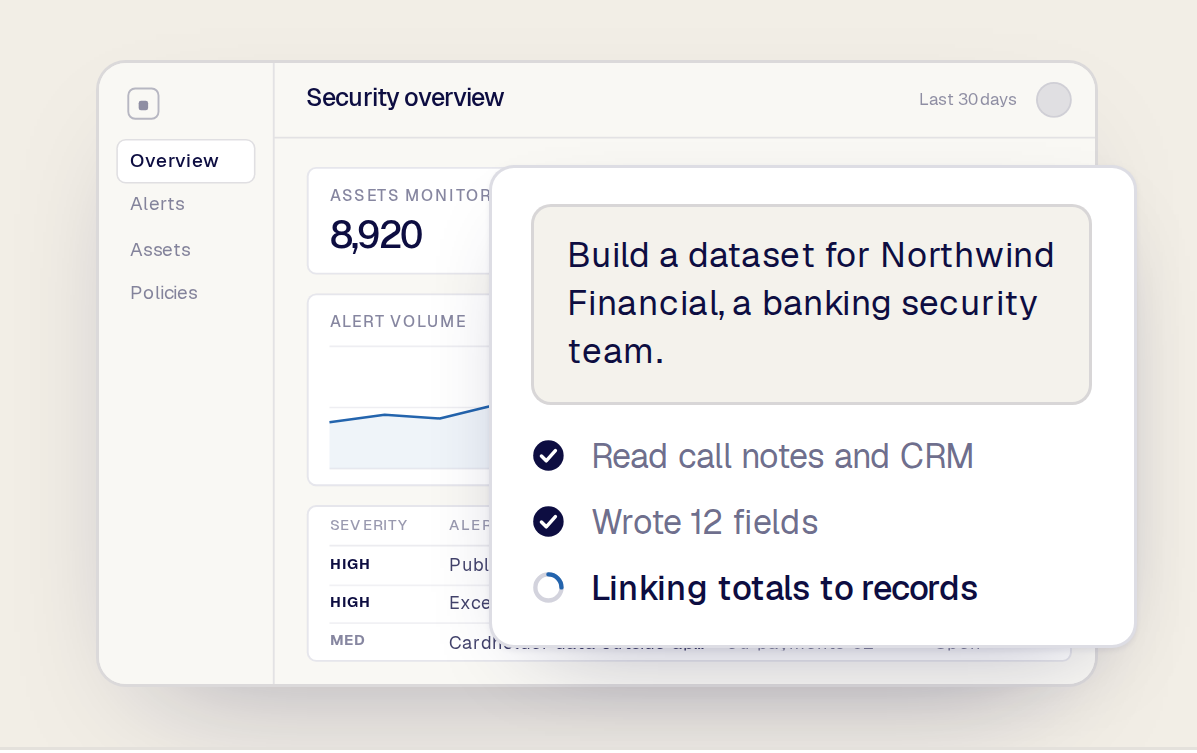Go to Alerts in the sidebar
The image size is (1197, 753).
[157, 204]
